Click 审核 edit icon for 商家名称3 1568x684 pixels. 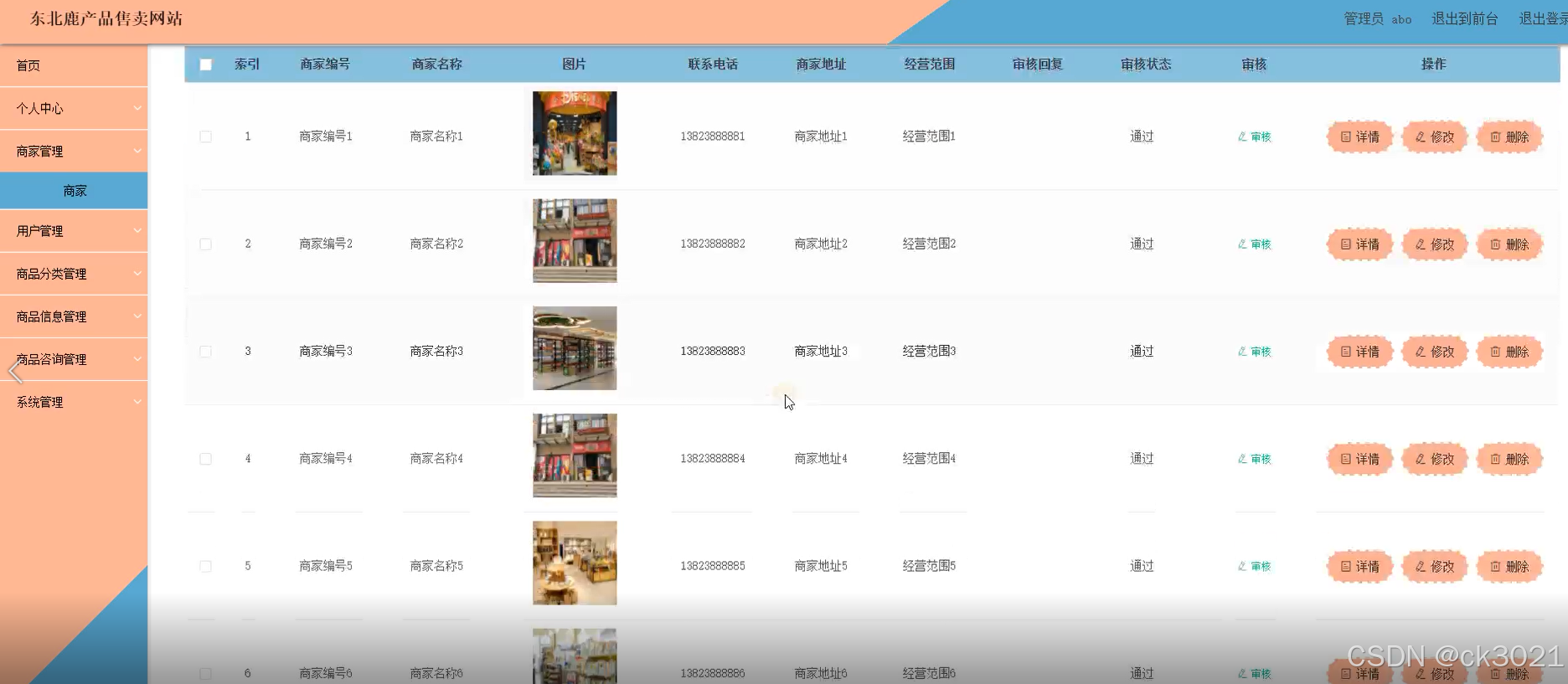point(1242,352)
